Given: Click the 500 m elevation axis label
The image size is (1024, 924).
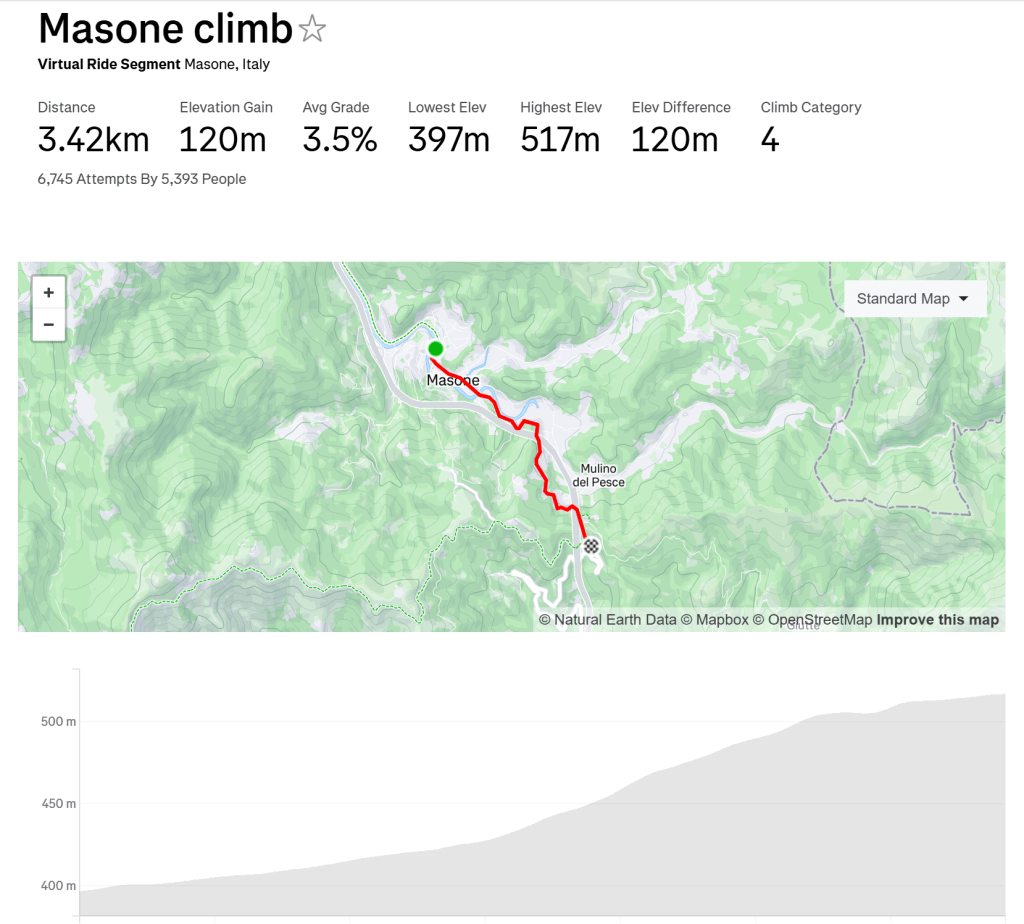Looking at the screenshot, I should click(x=57, y=721).
